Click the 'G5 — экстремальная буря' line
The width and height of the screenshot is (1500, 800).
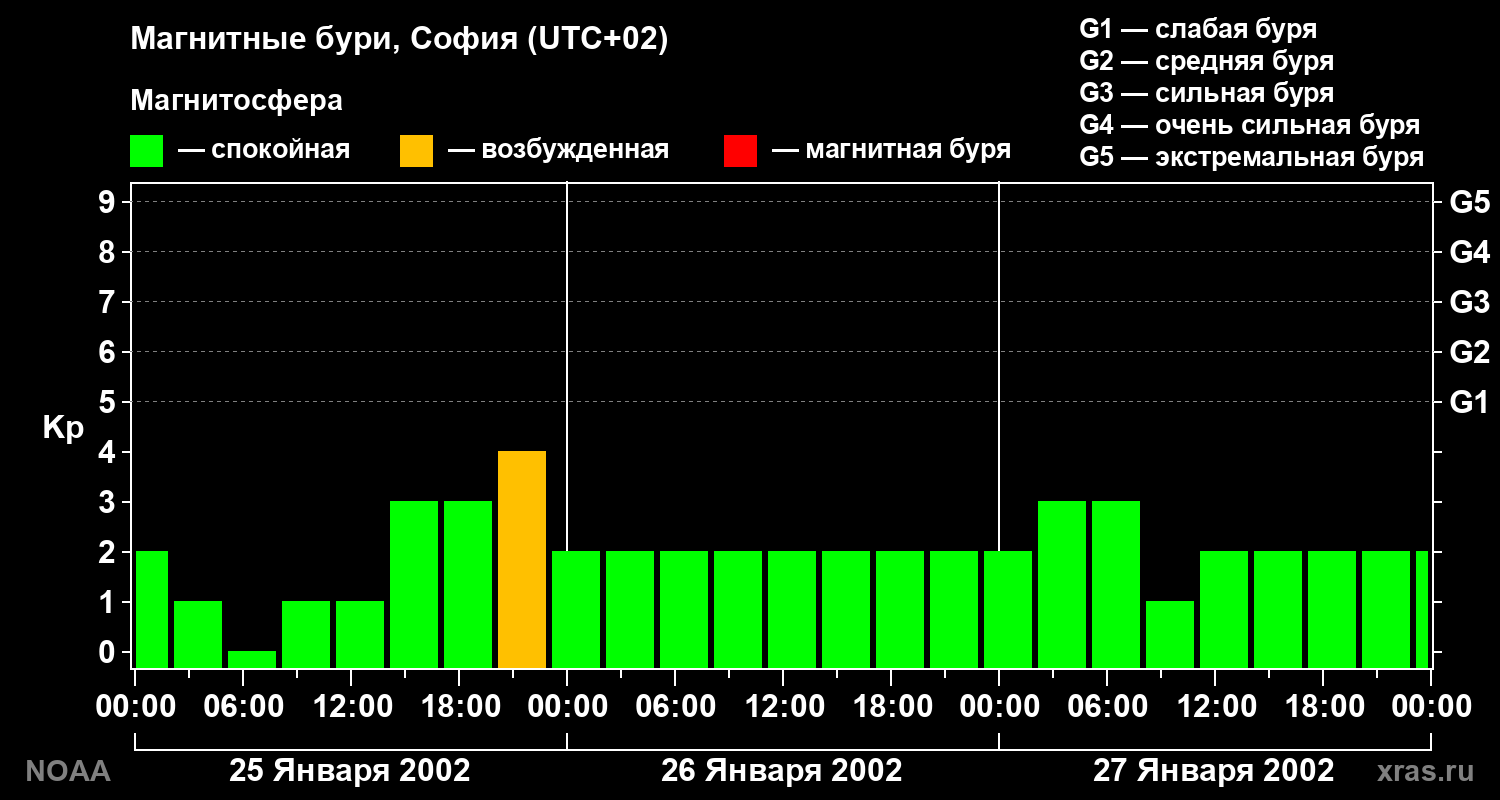(1251, 157)
